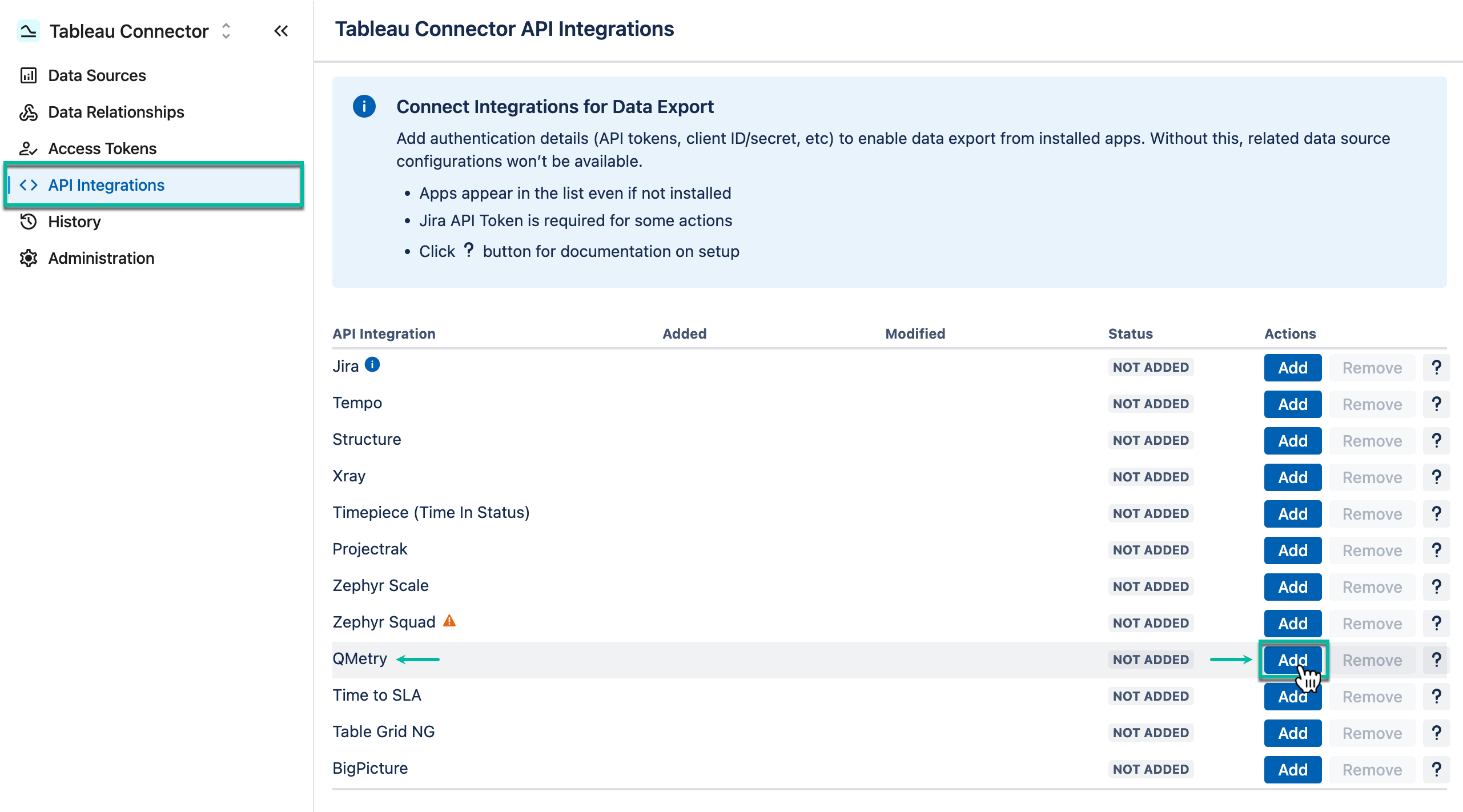Screen dimensions: 1463x812
Task: Open Administration settings
Action: point(101,258)
